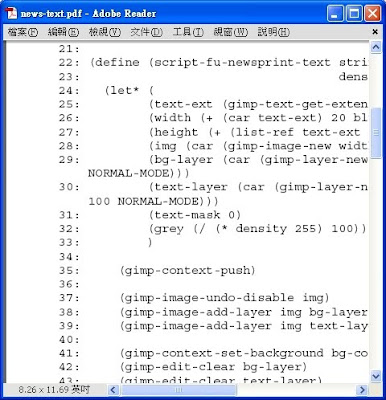This screenshot has height=400, width=386.
Task: Click the Adobe Reader PDF icon in title bar
Action: (x=11, y=14)
